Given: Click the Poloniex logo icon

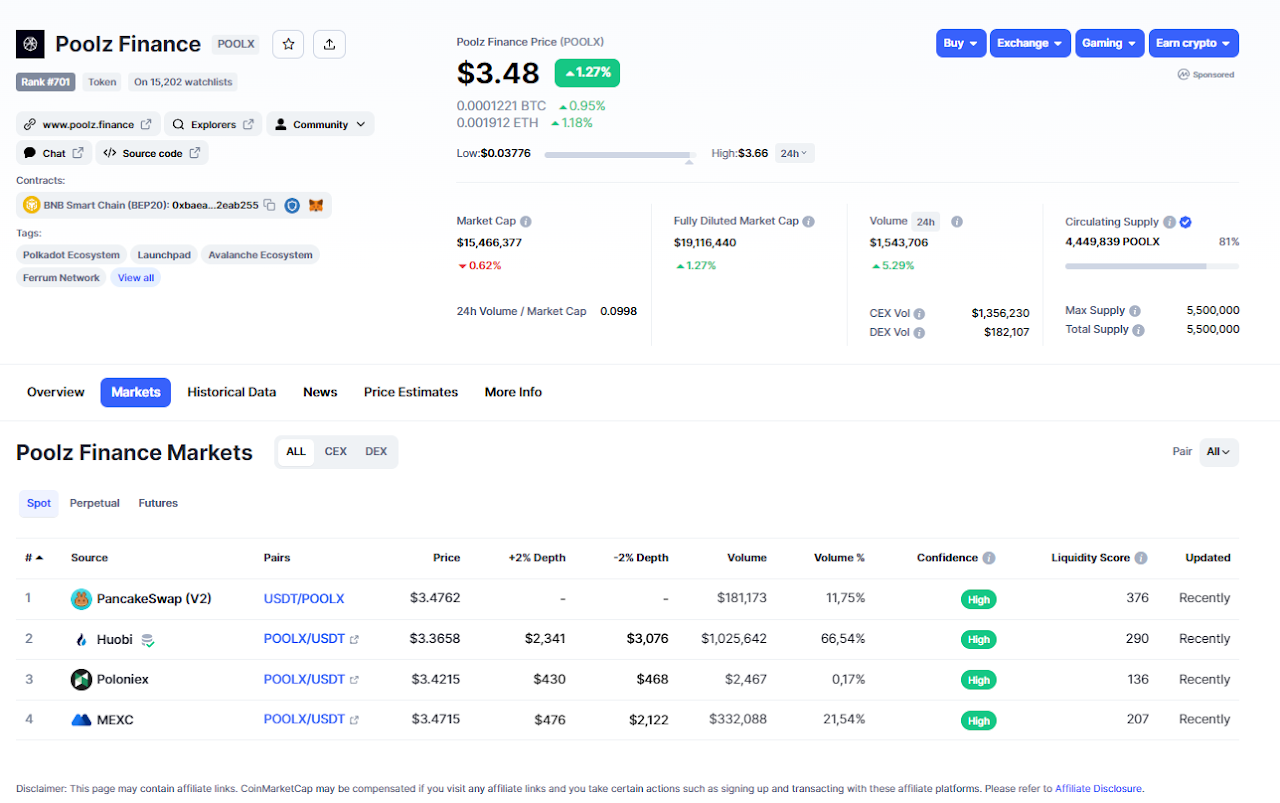Looking at the screenshot, I should 82,680.
